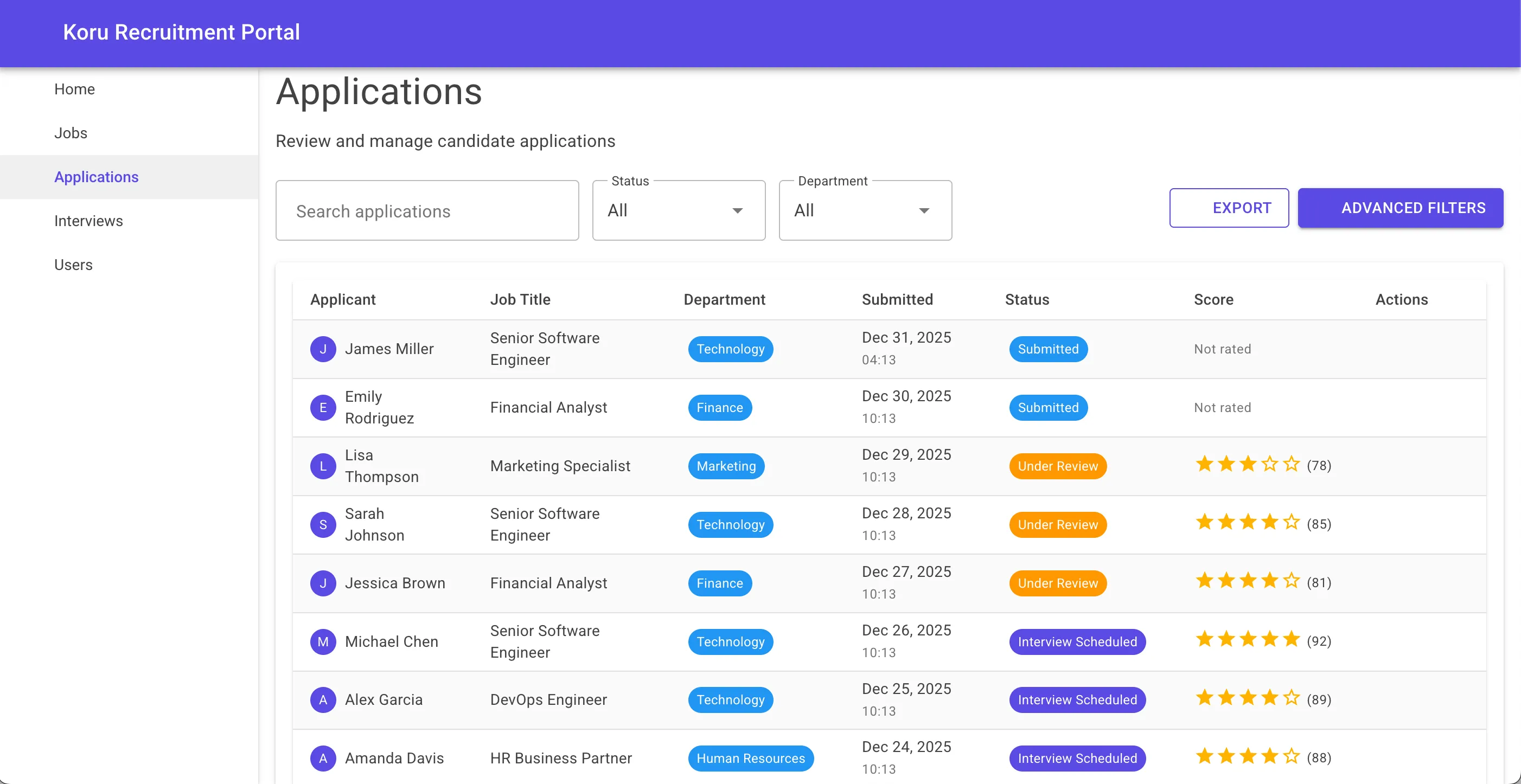
Task: Go to the Home section
Action: (x=74, y=88)
